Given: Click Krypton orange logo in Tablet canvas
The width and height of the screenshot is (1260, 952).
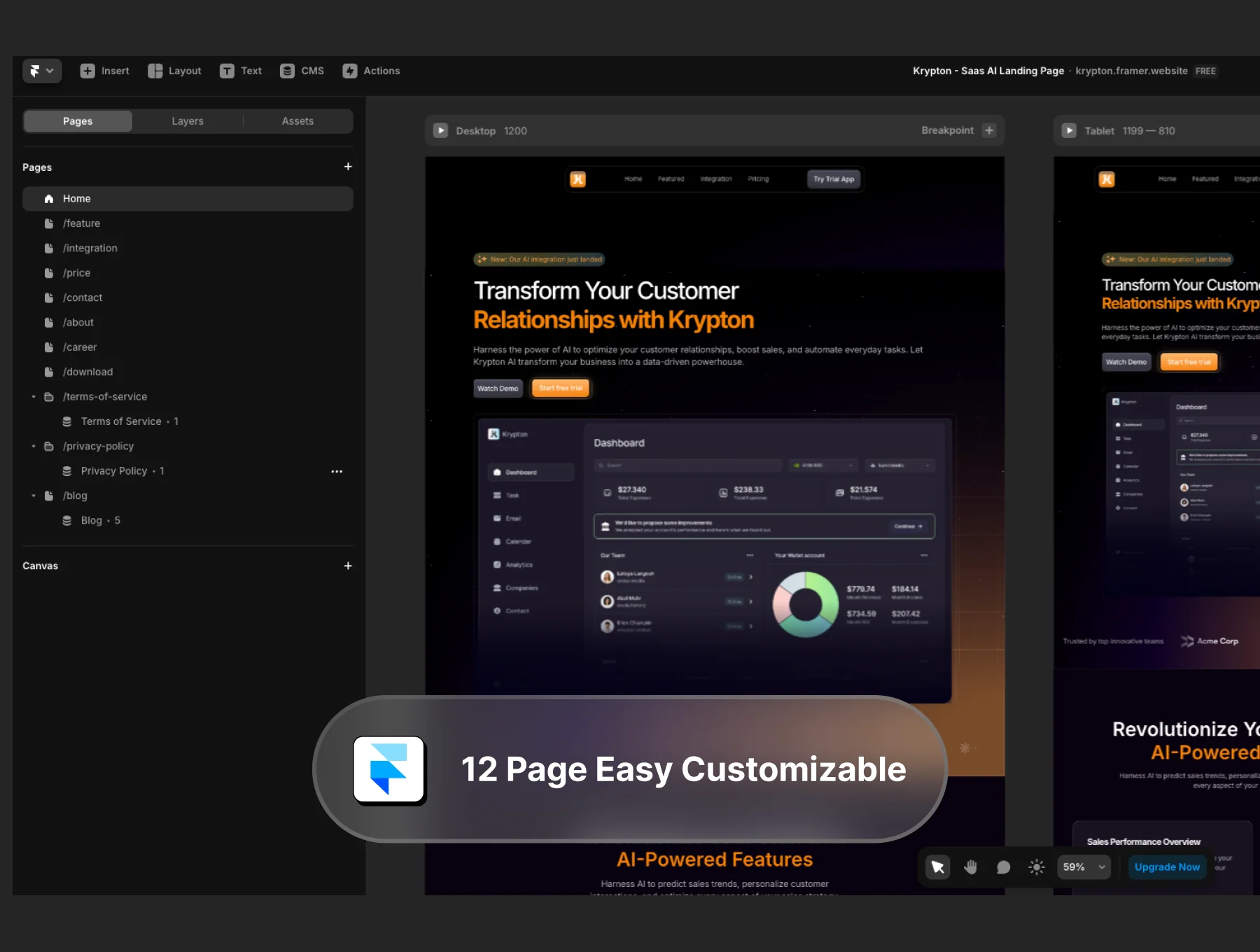Looking at the screenshot, I should tap(1107, 179).
